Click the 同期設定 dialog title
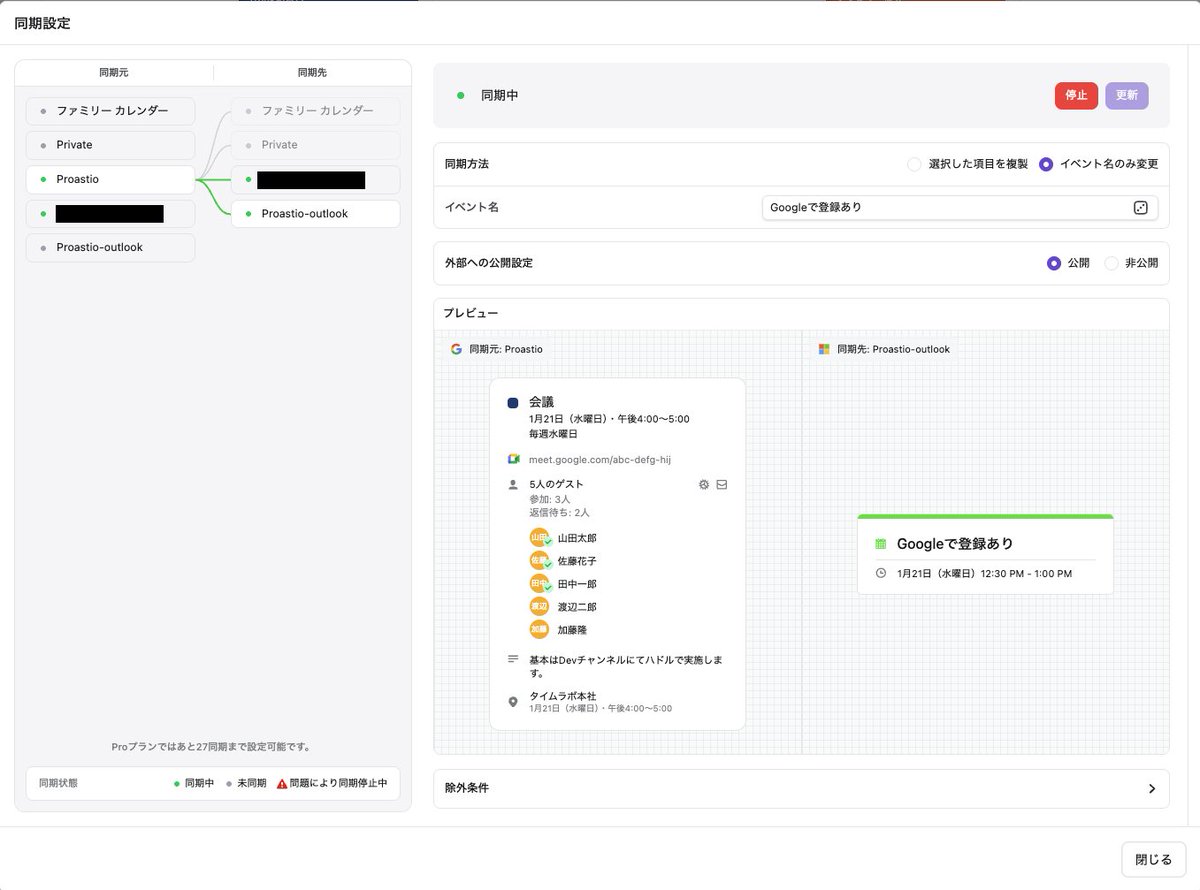The height and width of the screenshot is (890, 1200). [42, 22]
